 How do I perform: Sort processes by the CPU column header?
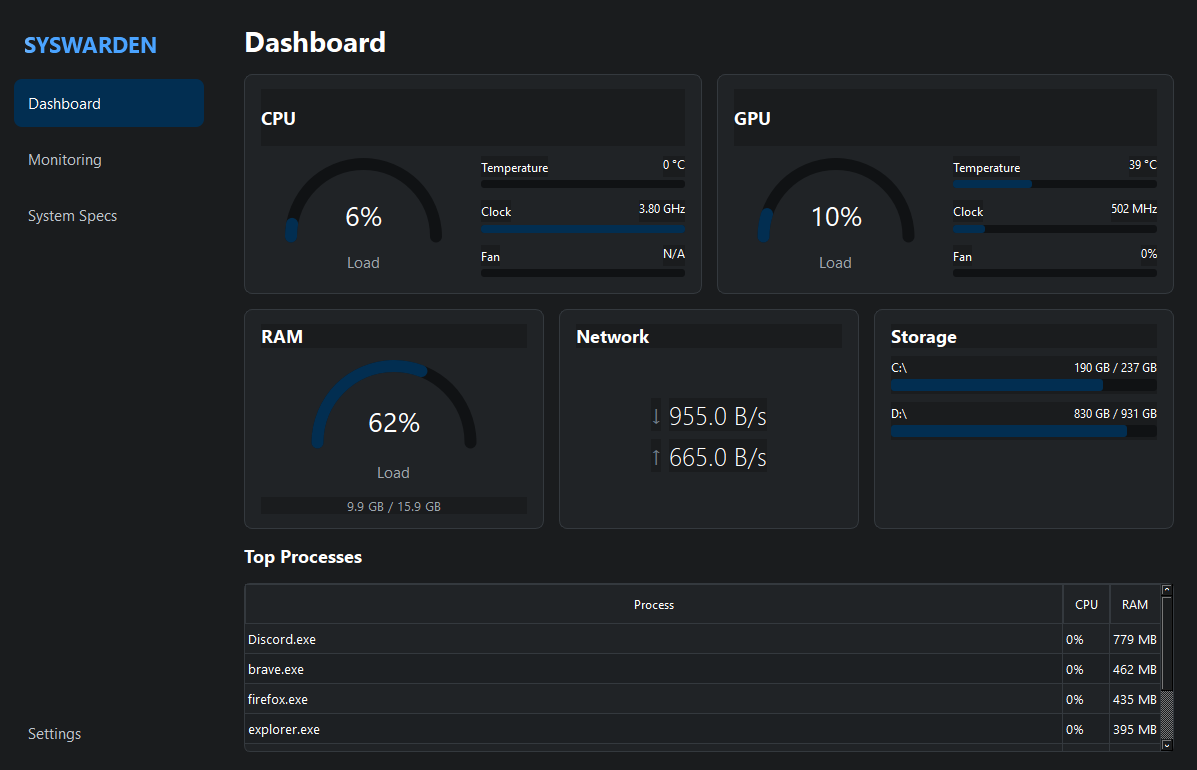click(x=1086, y=604)
